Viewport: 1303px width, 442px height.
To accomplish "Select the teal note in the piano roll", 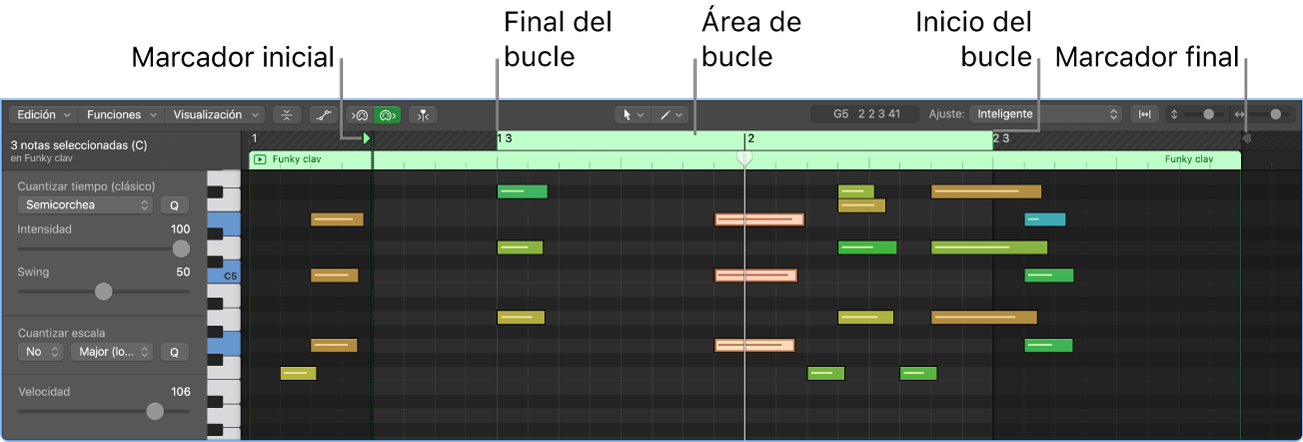I will 1045,220.
